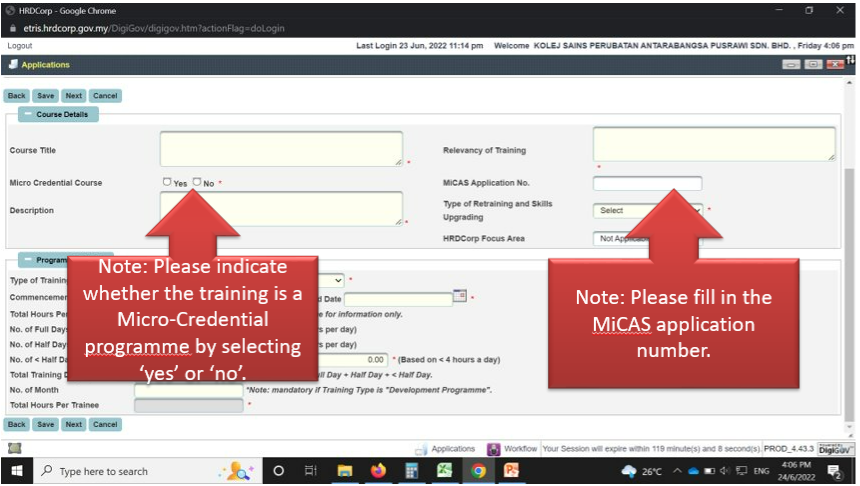Viewport: 860px width, 486px height.
Task: Click the top Next button
Action: [x=73, y=95]
